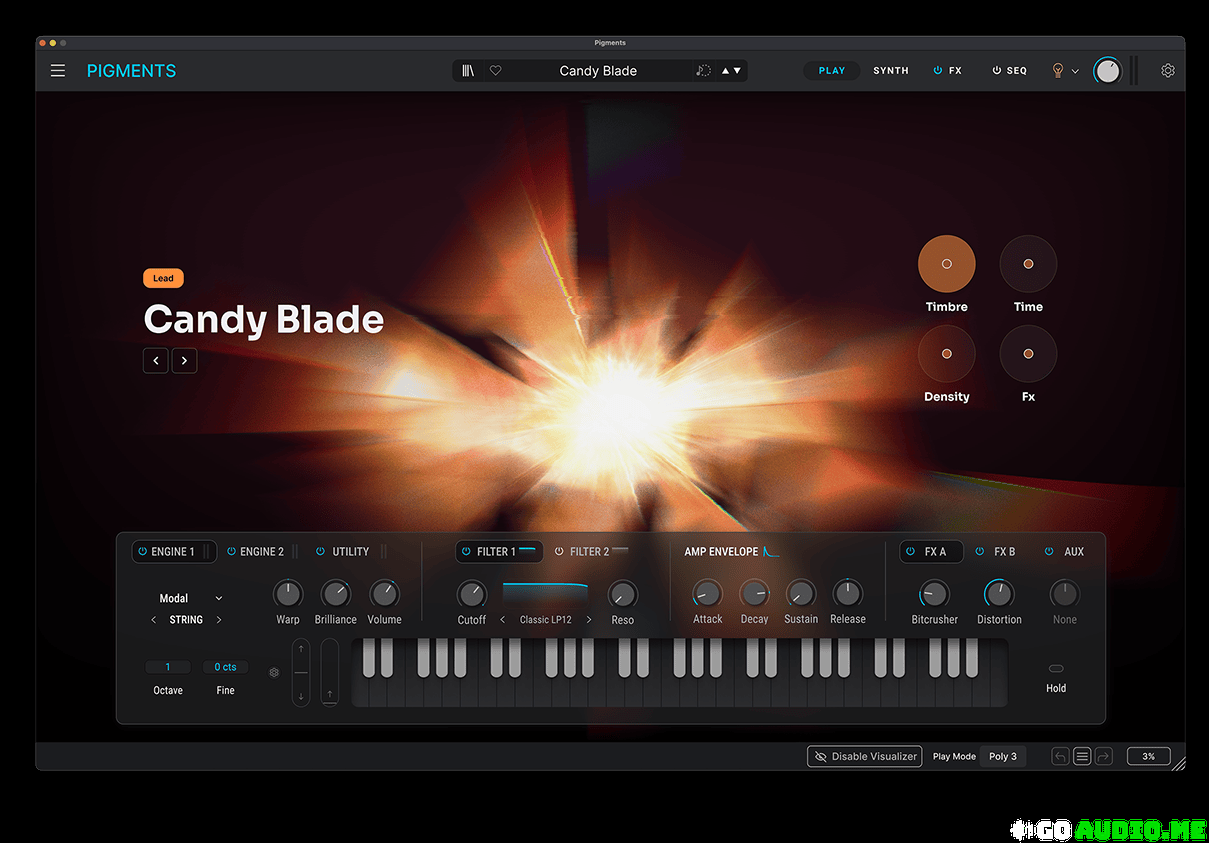This screenshot has height=843, width=1209.
Task: Open the edit history list icon
Action: (x=1082, y=757)
